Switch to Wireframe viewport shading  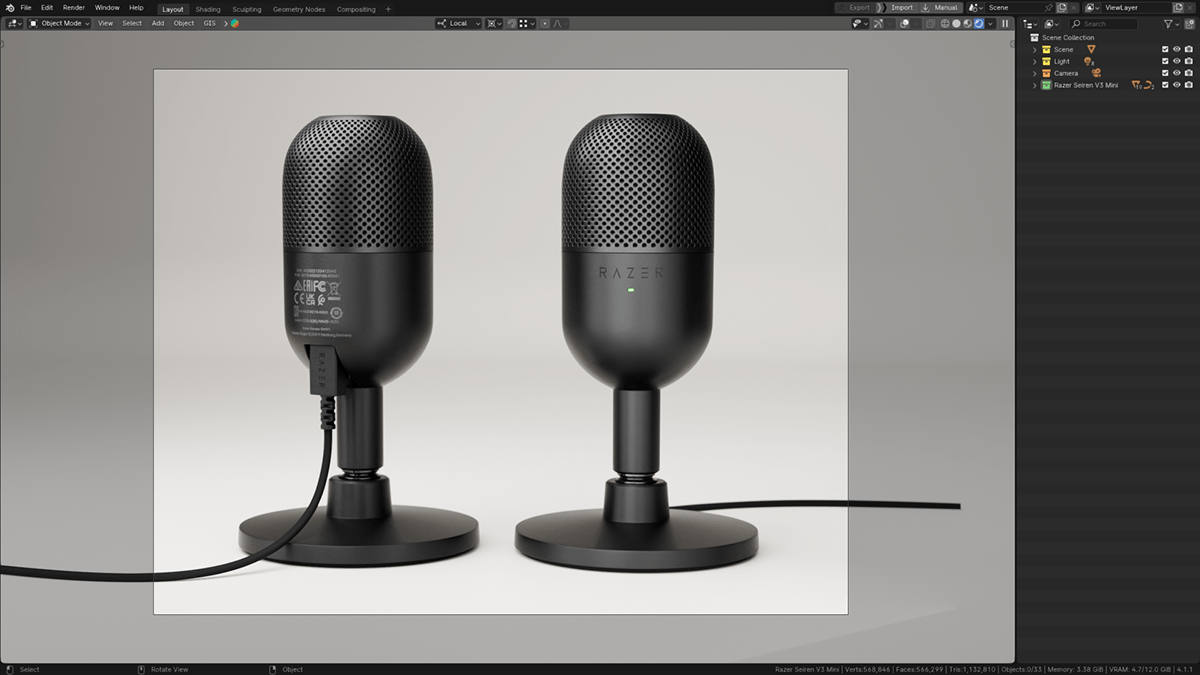(x=945, y=23)
